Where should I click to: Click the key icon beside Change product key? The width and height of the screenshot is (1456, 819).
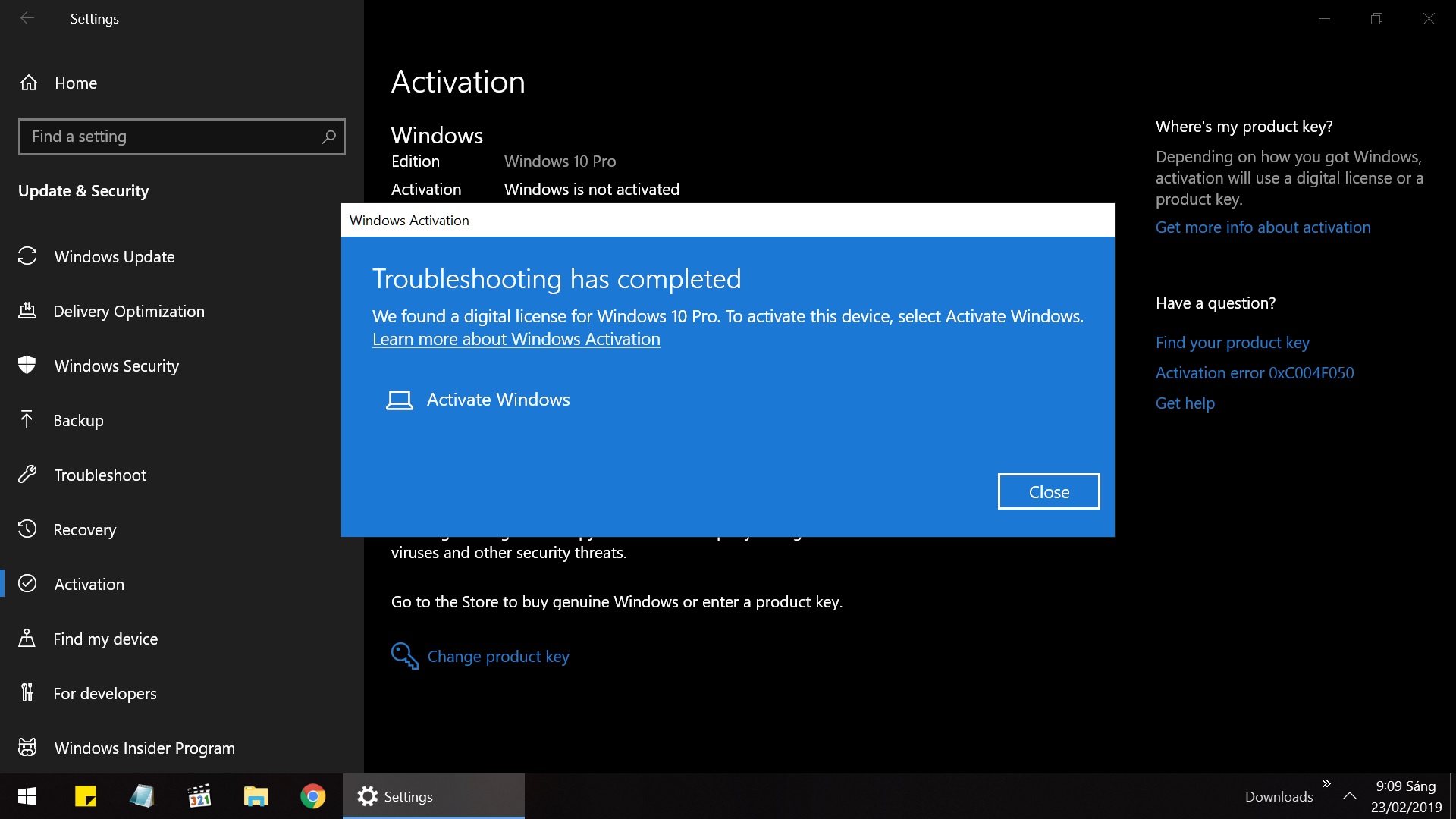pyautogui.click(x=405, y=656)
